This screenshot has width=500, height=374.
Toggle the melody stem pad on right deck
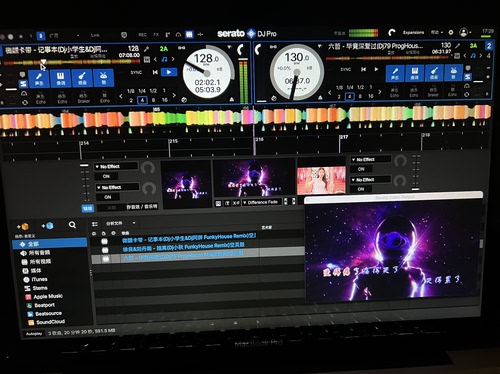[x=415, y=73]
